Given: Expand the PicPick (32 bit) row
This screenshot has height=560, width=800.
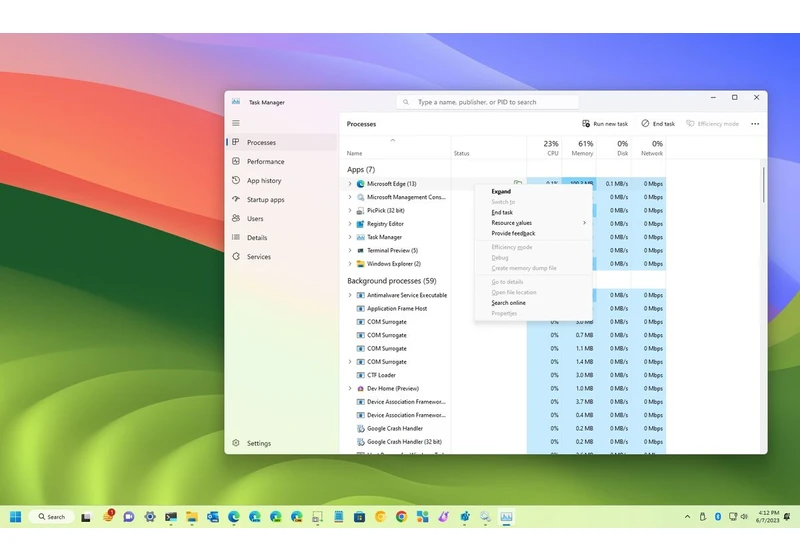Looking at the screenshot, I should (x=349, y=210).
